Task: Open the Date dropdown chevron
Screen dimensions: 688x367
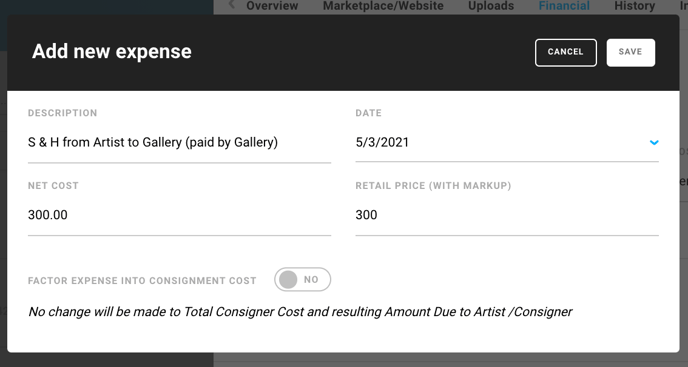Action: point(654,142)
